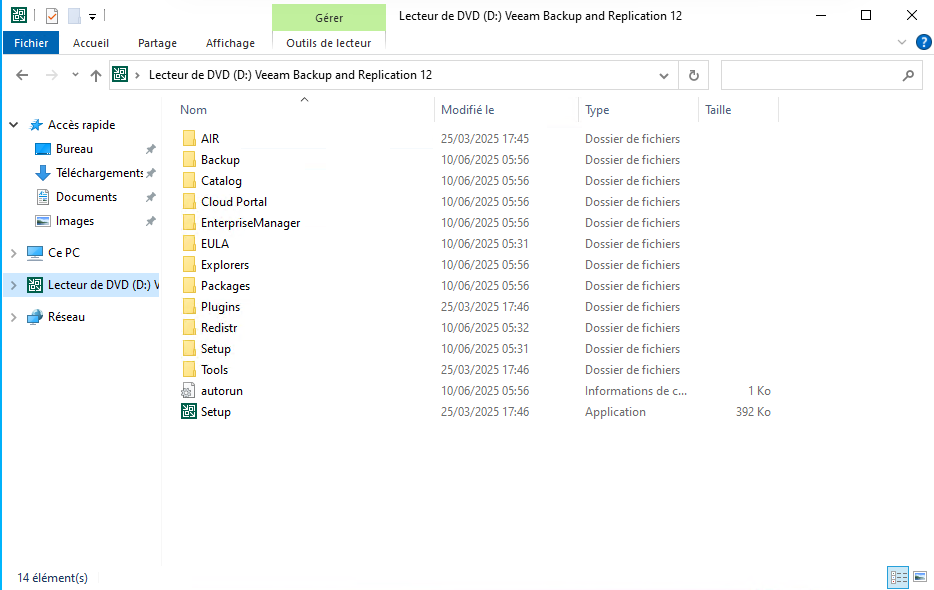
Task: Open the Fichier menu
Action: coord(30,43)
